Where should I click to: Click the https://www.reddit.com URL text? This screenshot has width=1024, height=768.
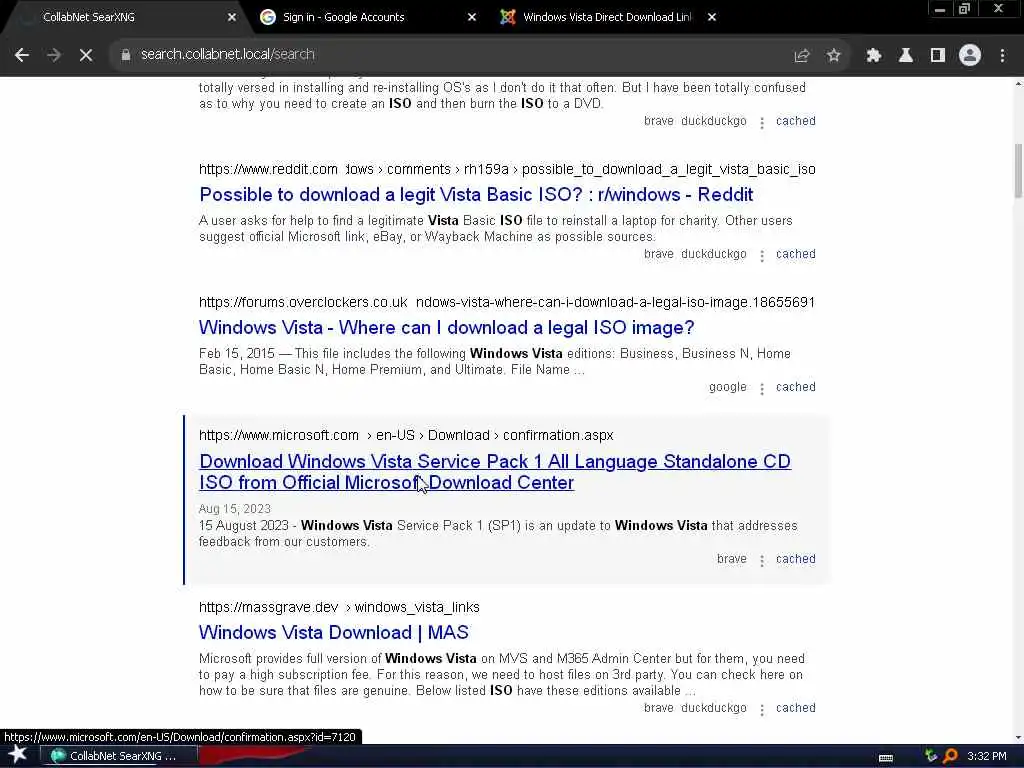pyautogui.click(x=268, y=169)
